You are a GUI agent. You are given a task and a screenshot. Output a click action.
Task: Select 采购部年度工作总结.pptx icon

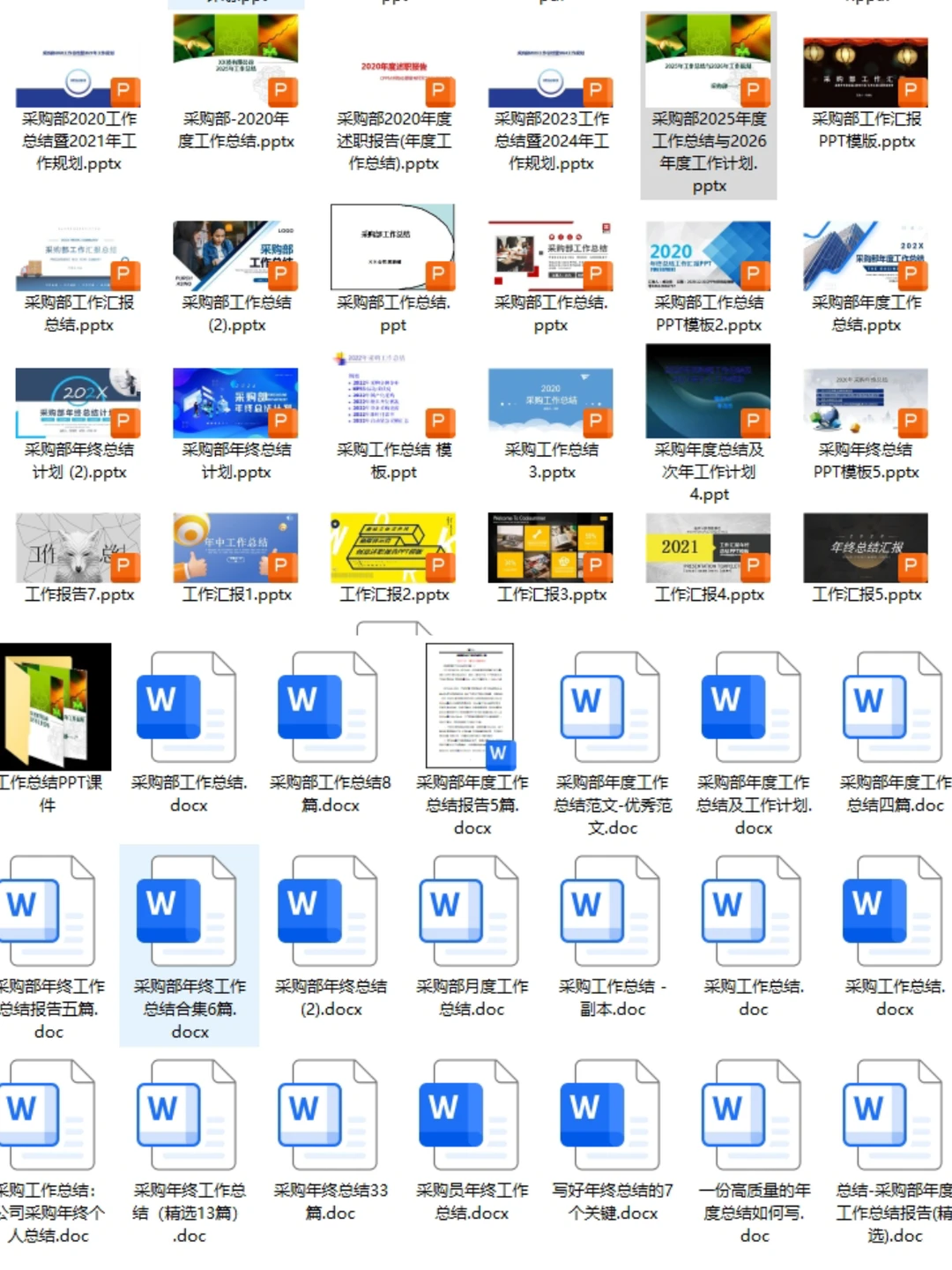[866, 256]
